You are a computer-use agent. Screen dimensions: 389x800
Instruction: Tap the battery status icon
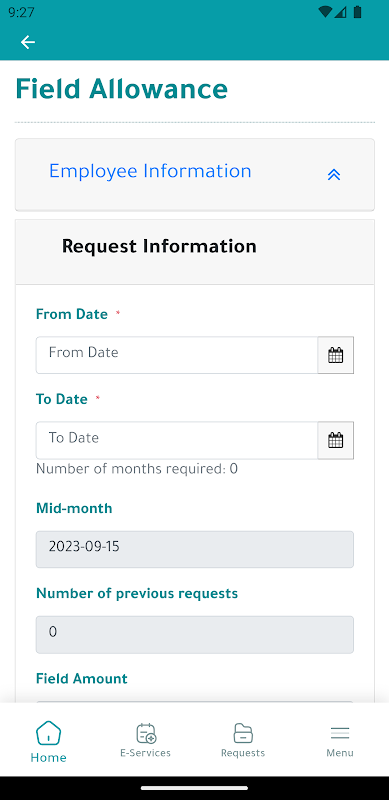357,12
